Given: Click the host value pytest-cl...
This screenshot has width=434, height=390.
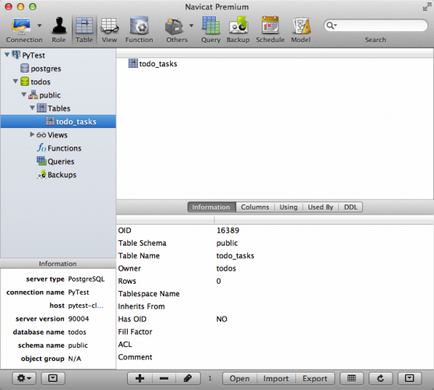Looking at the screenshot, I should [x=86, y=305].
